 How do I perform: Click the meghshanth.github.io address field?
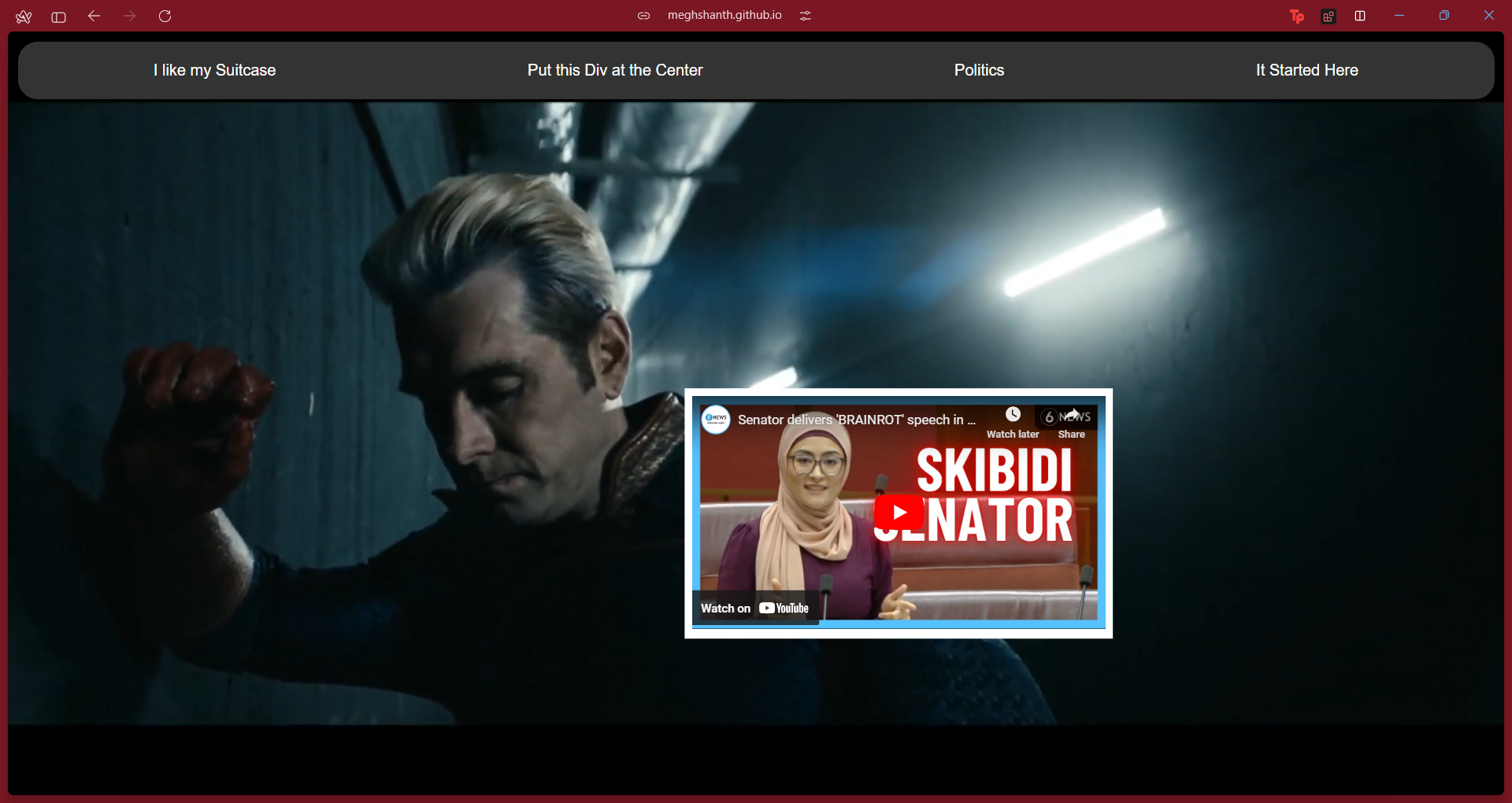(x=724, y=15)
